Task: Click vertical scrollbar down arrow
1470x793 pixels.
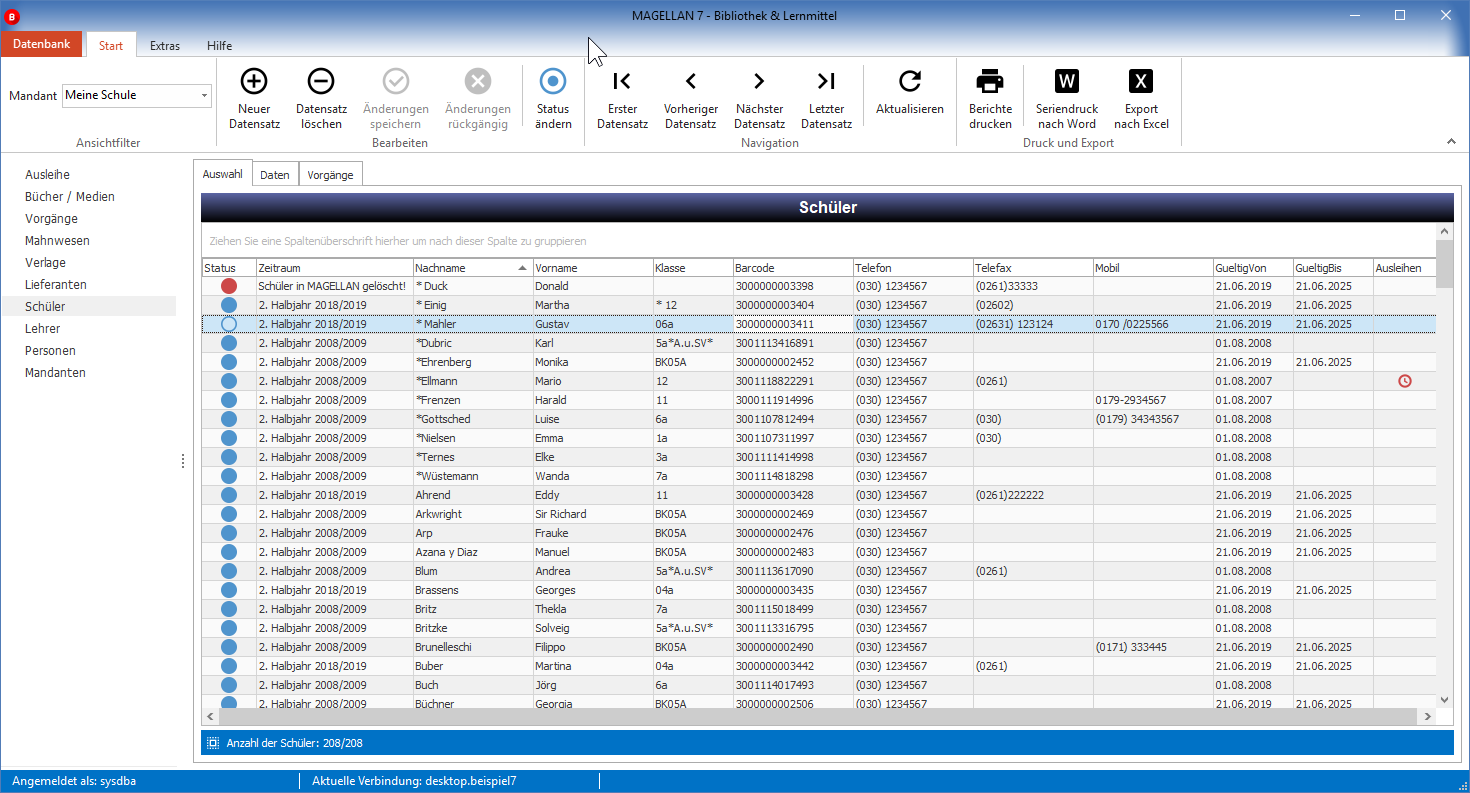Action: tap(1443, 699)
